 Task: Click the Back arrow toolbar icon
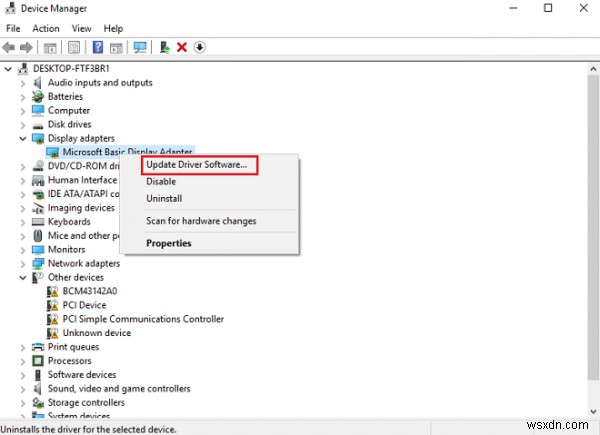click(x=8, y=47)
